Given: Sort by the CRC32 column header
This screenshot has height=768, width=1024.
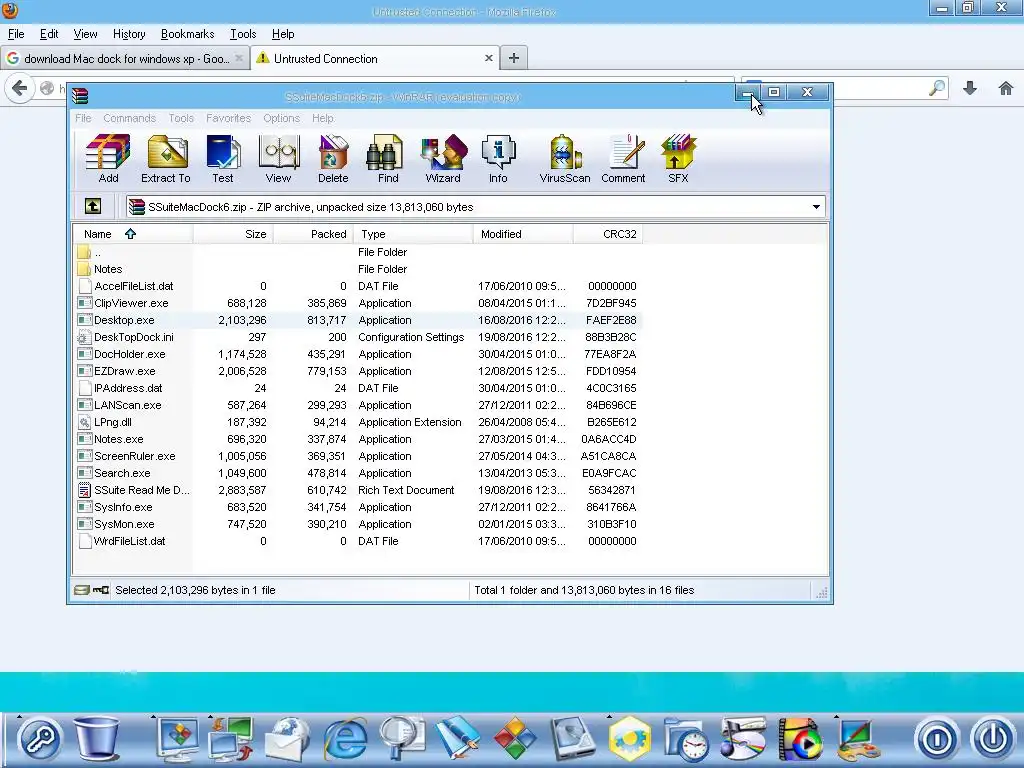Looking at the screenshot, I should (608, 234).
